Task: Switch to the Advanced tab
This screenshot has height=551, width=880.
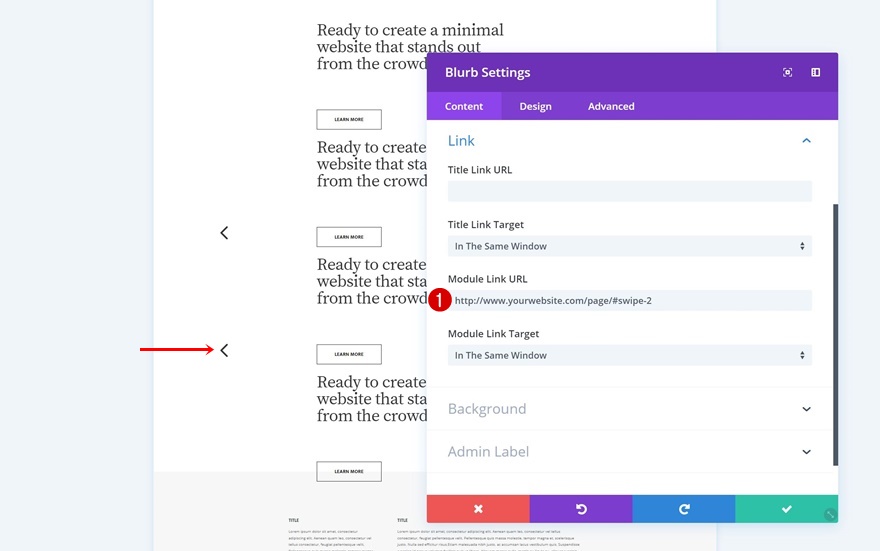Action: pos(611,106)
